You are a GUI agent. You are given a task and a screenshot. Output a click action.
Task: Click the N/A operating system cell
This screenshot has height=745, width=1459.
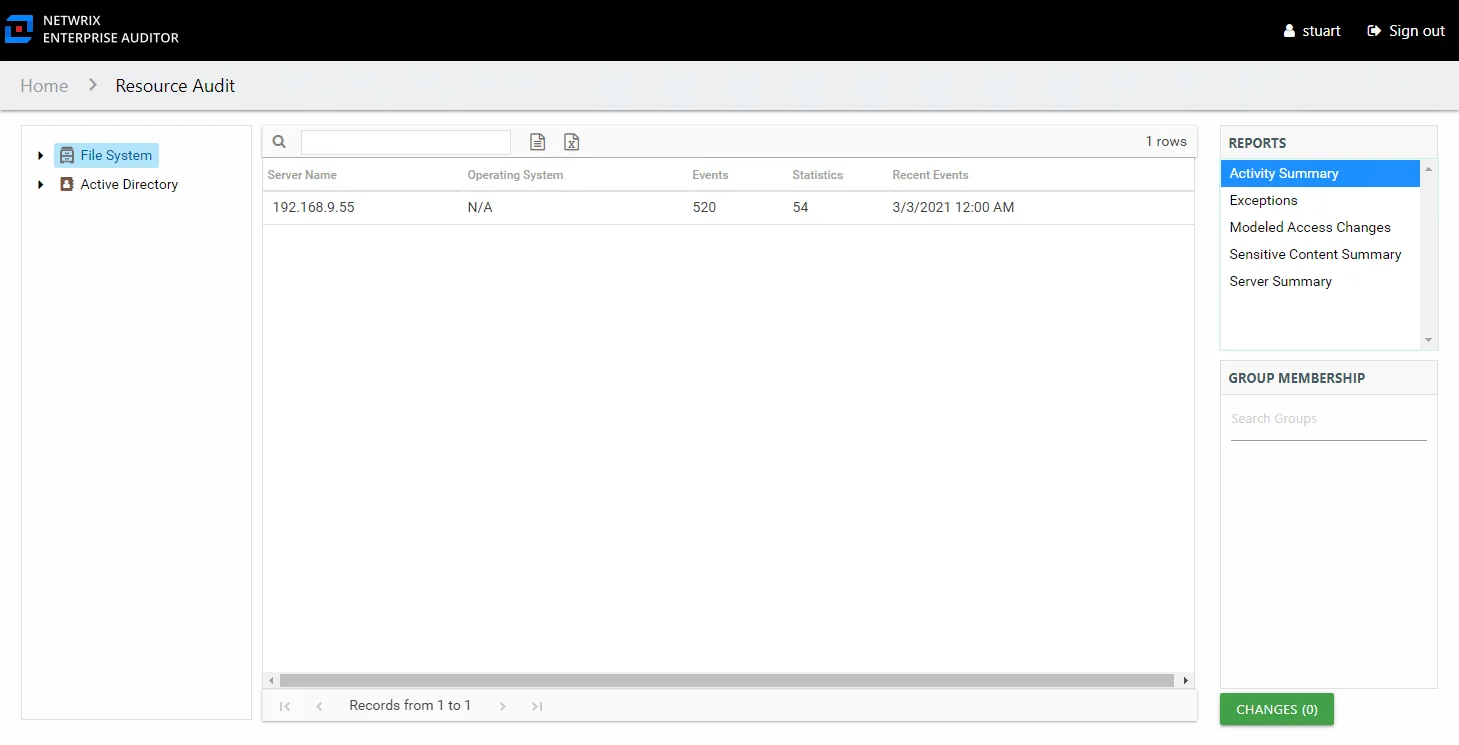[480, 208]
